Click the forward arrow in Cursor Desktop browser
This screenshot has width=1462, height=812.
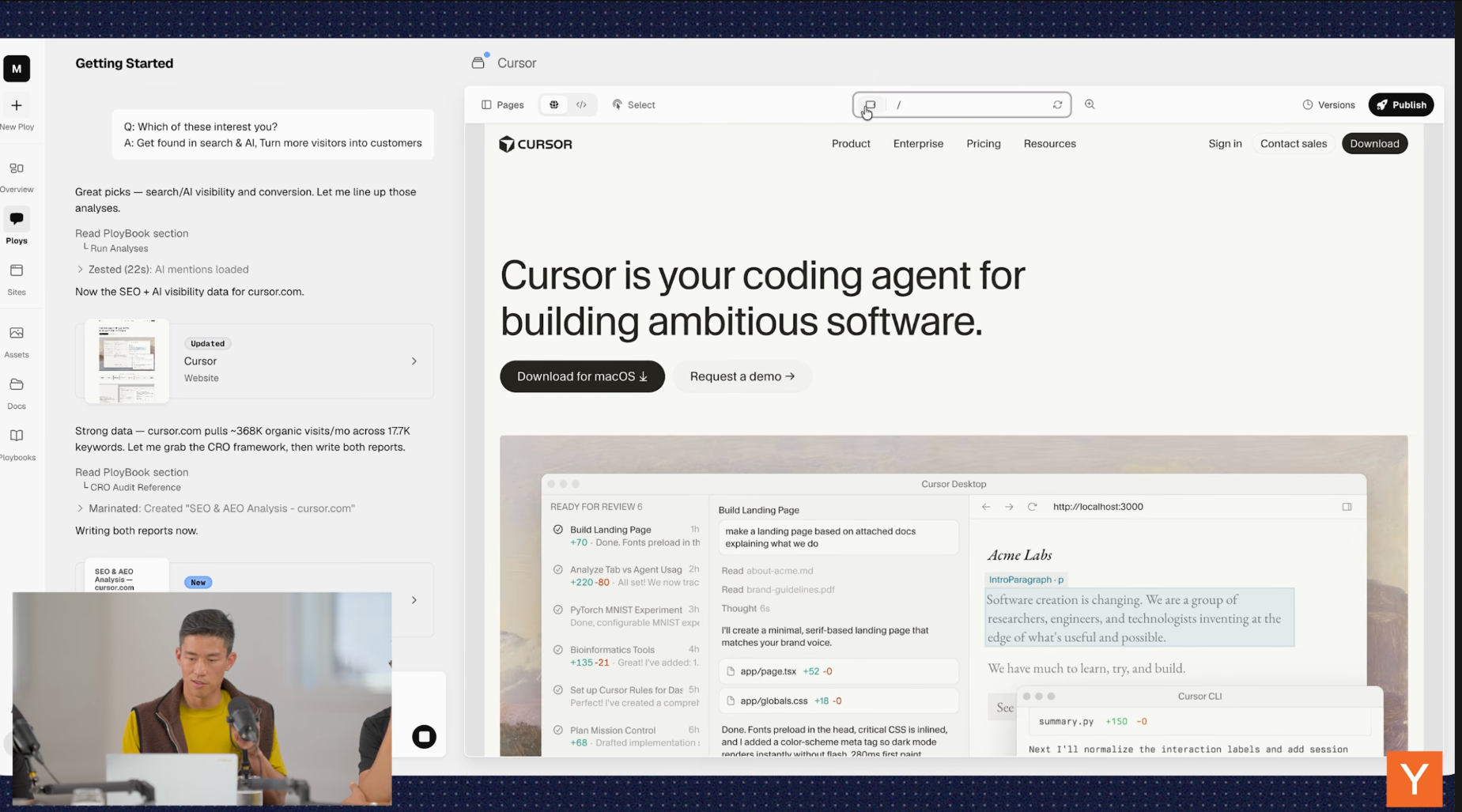click(x=1009, y=507)
